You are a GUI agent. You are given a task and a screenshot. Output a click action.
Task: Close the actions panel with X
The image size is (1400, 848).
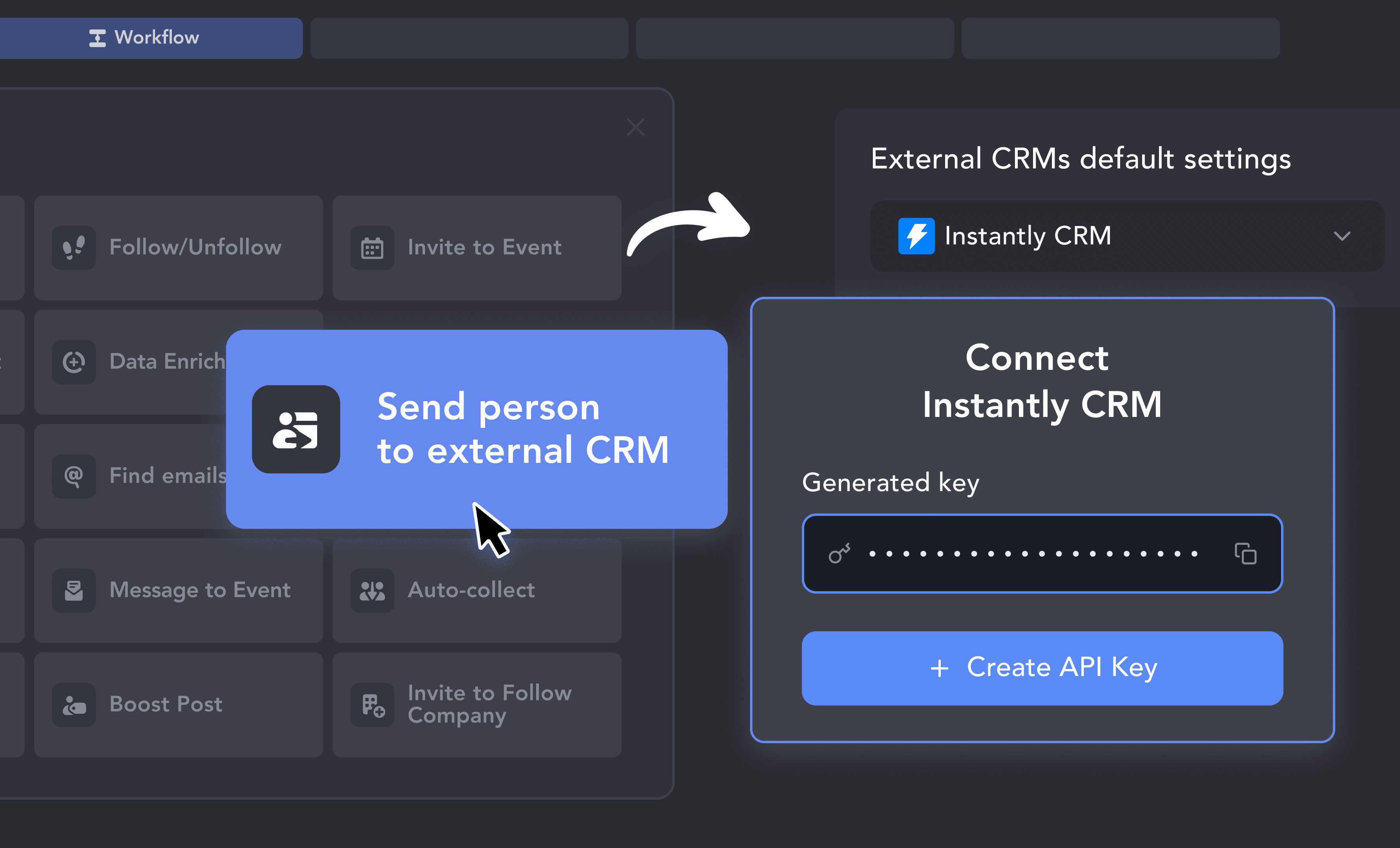(x=635, y=127)
